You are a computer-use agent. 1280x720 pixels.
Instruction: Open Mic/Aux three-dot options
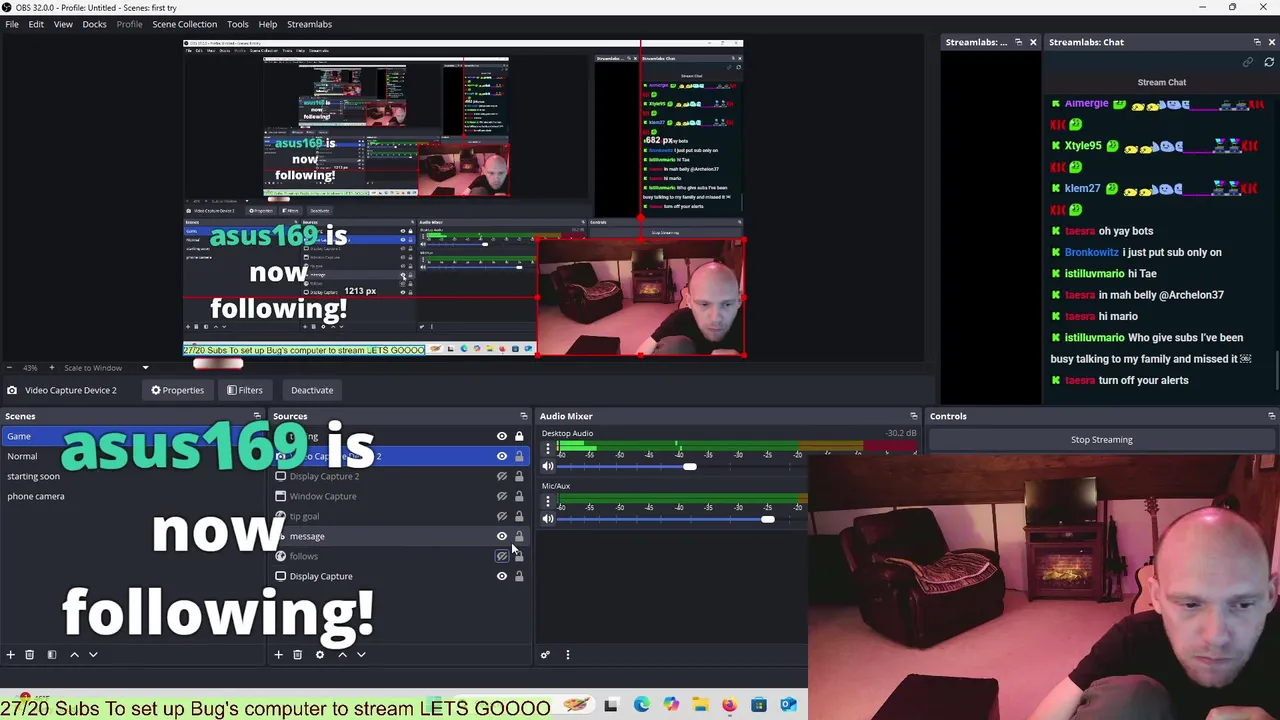547,501
